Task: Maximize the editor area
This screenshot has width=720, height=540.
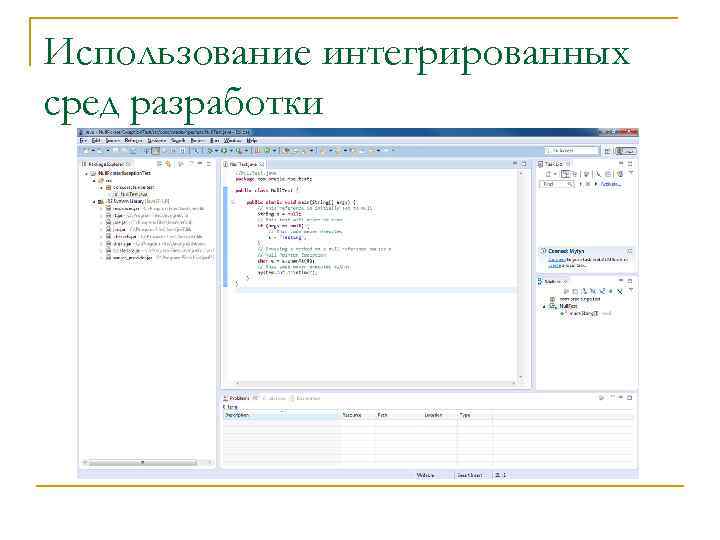Action: [x=523, y=164]
